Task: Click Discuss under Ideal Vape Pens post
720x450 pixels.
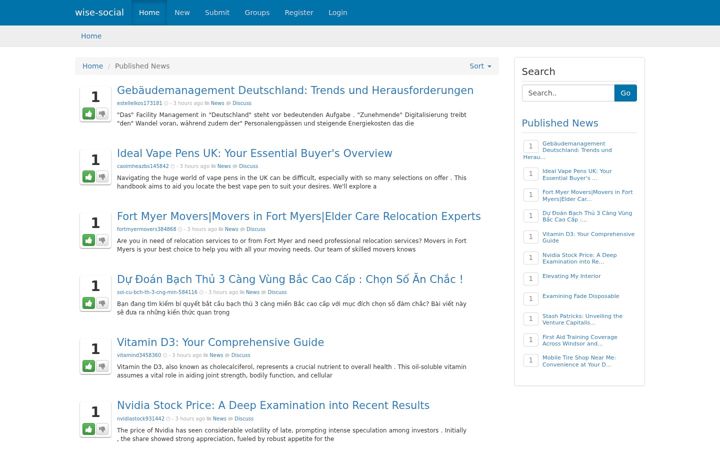Action: point(248,166)
